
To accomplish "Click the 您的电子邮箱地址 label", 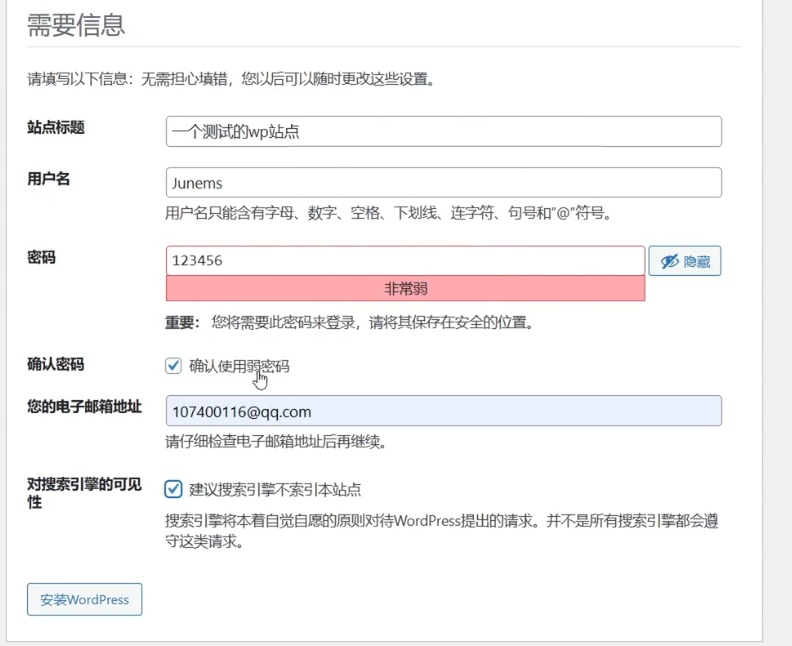I will 84,407.
